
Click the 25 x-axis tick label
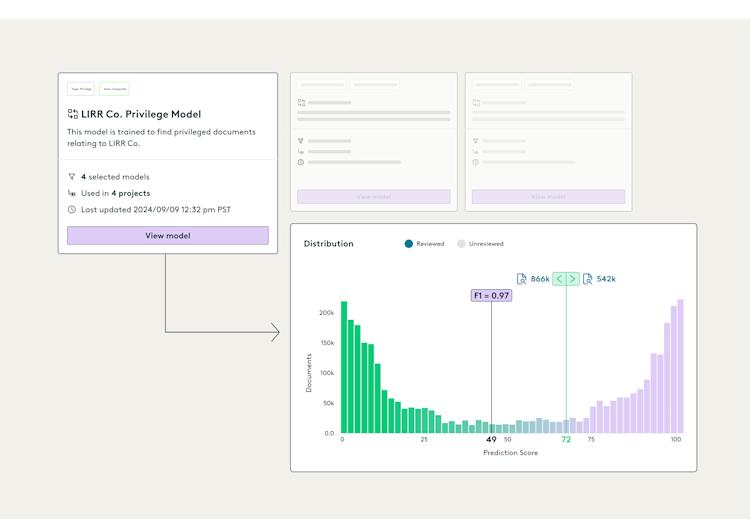[x=424, y=439]
